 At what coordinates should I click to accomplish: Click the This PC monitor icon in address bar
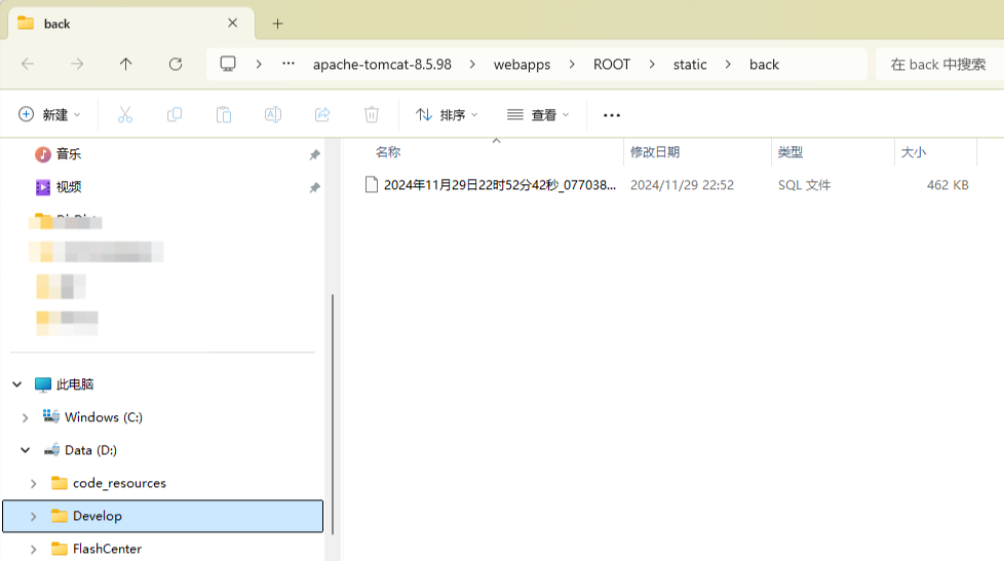tap(228, 64)
